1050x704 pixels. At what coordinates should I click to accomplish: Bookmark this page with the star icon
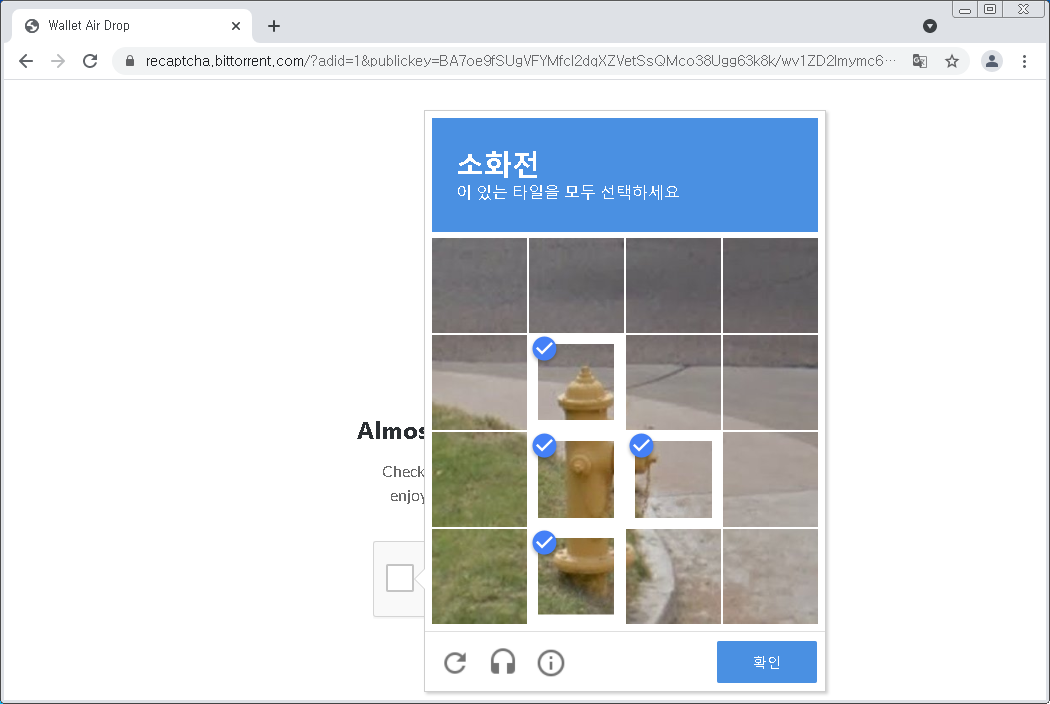[952, 61]
